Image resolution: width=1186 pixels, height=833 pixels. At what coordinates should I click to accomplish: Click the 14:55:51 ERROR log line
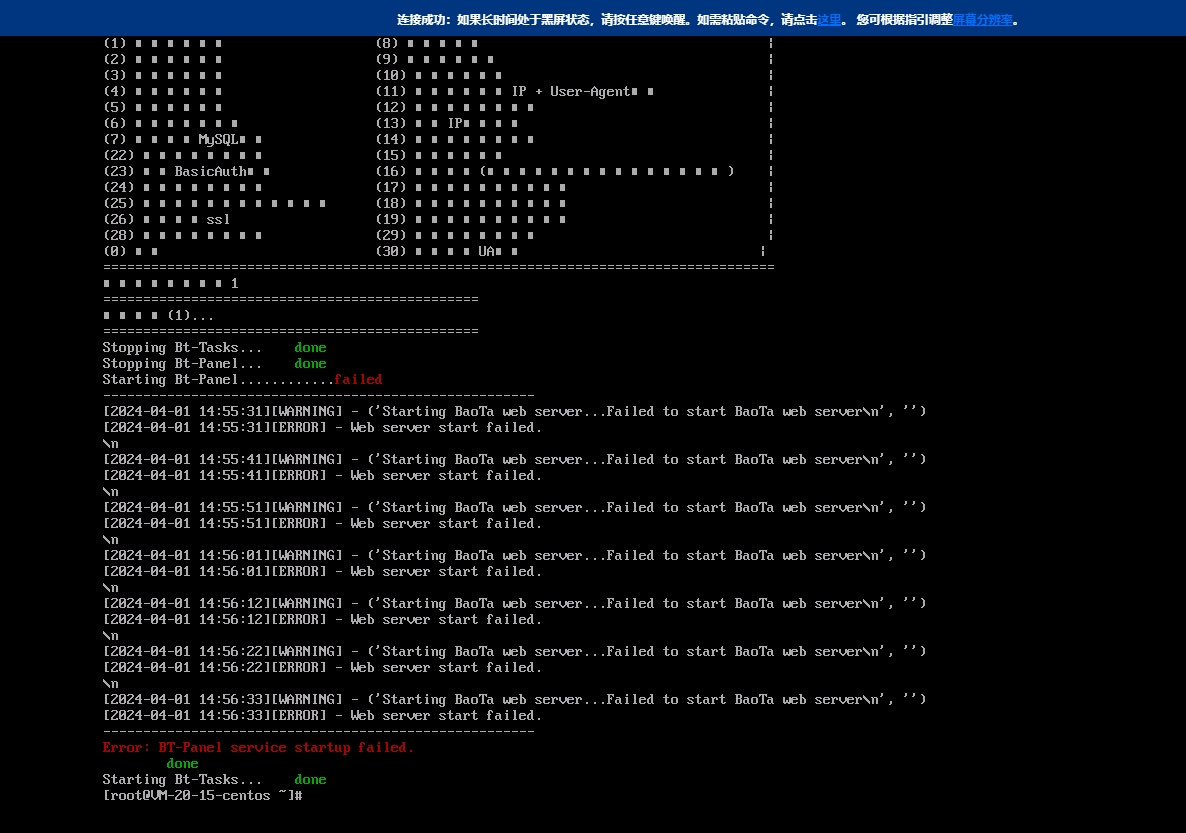322,524
